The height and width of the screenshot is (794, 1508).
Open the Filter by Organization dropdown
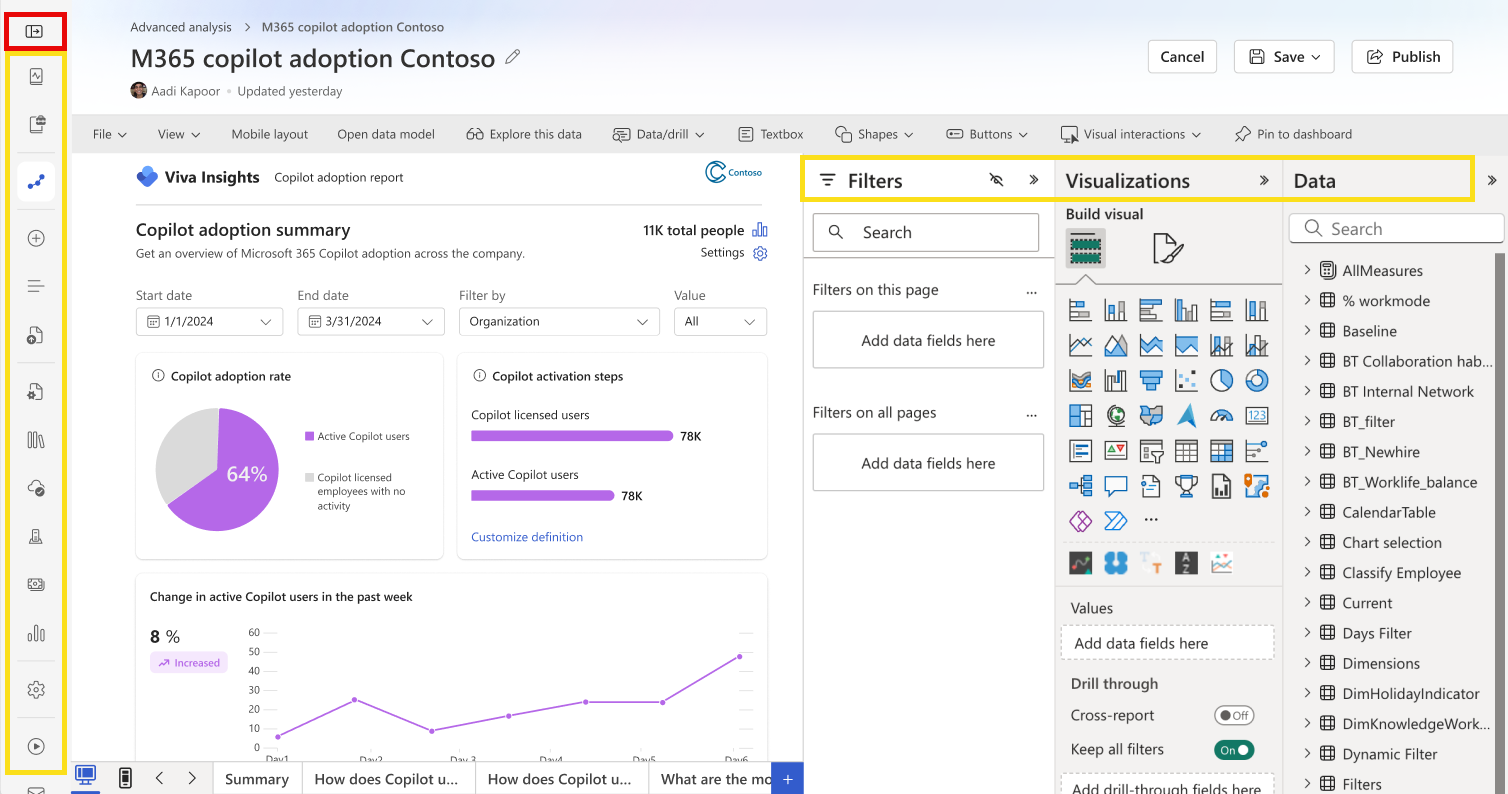(558, 322)
